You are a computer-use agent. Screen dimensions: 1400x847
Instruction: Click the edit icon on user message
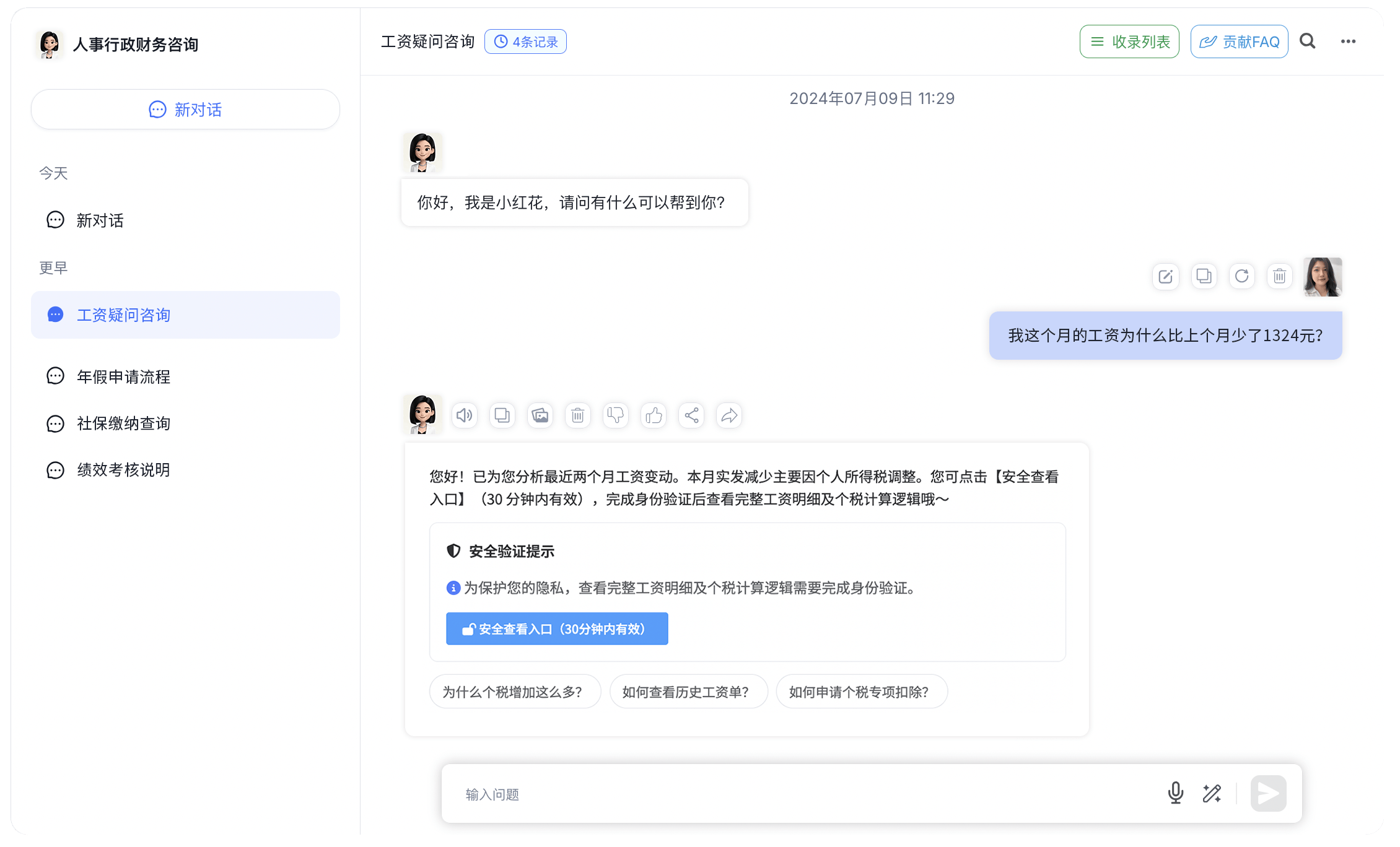pyautogui.click(x=1166, y=276)
